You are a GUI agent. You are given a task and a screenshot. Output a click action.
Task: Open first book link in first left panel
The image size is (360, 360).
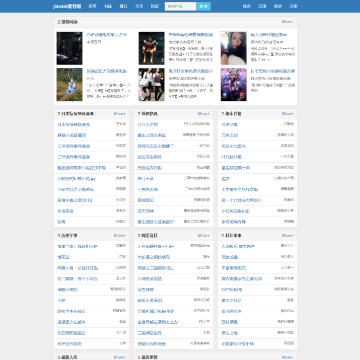click(74, 125)
